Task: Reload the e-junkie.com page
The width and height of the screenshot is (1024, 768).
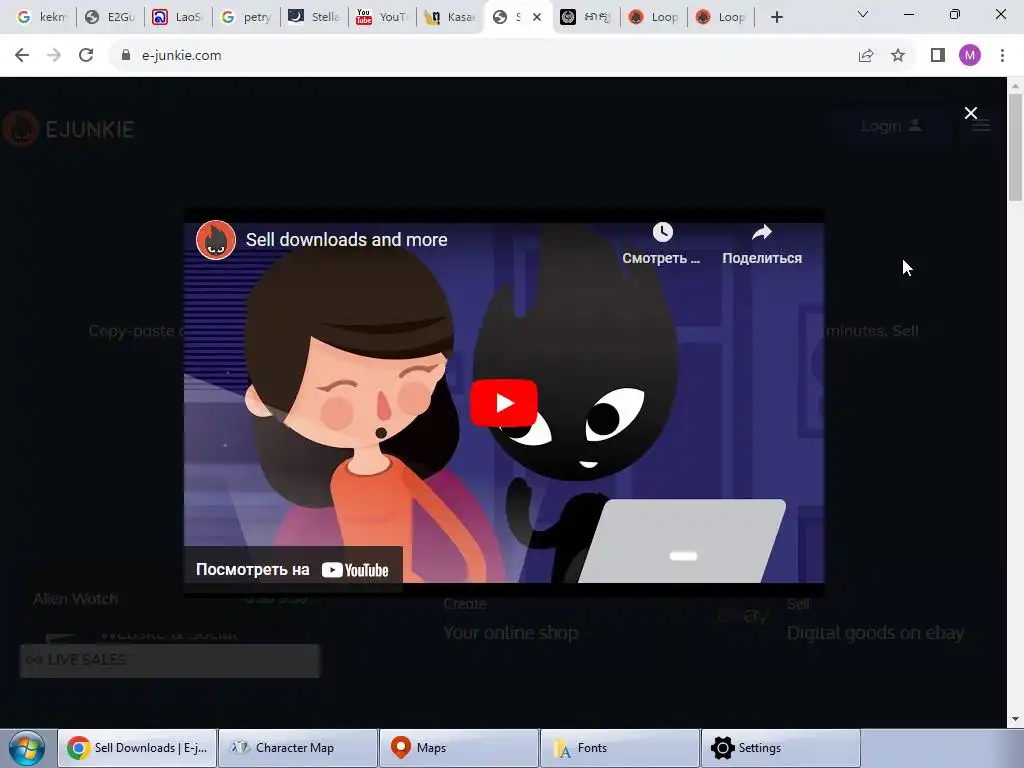Action: (x=86, y=56)
